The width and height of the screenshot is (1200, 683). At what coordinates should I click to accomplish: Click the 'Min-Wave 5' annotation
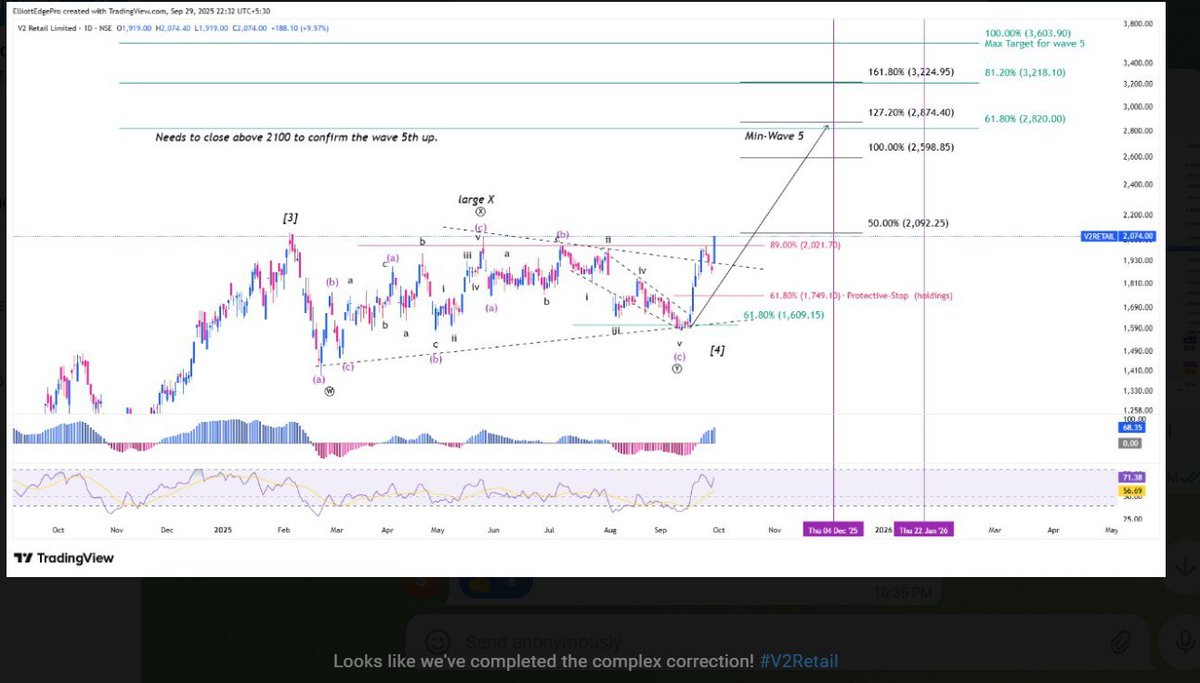click(x=774, y=135)
